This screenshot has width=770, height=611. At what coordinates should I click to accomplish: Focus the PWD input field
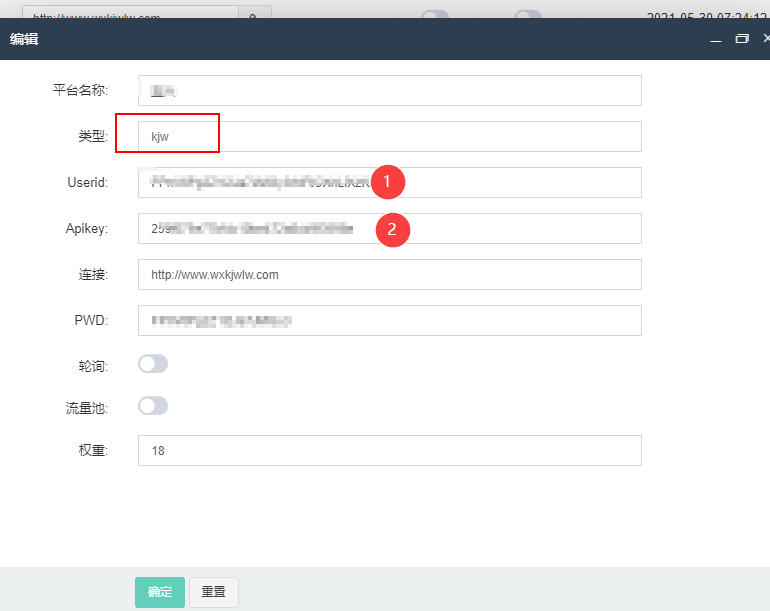(389, 320)
